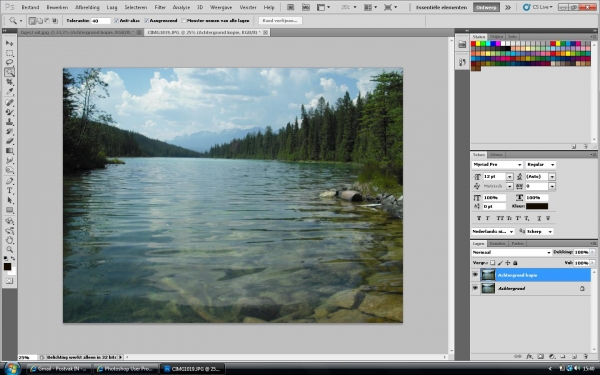This screenshot has height=375, width=600.
Task: Toggle Quick Mask mode
Action: [10, 281]
